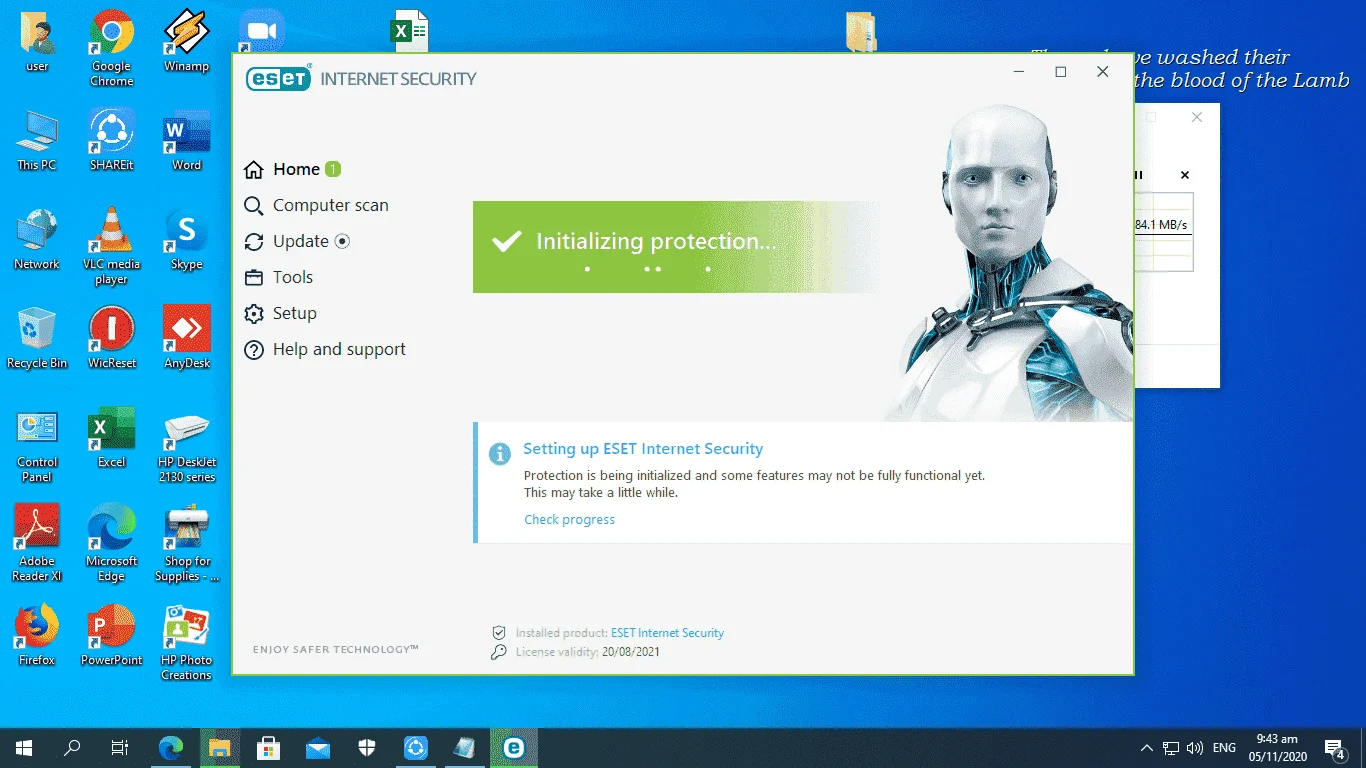Viewport: 1366px width, 768px height.
Task: Select Help and support in ESET
Action: [325, 349]
